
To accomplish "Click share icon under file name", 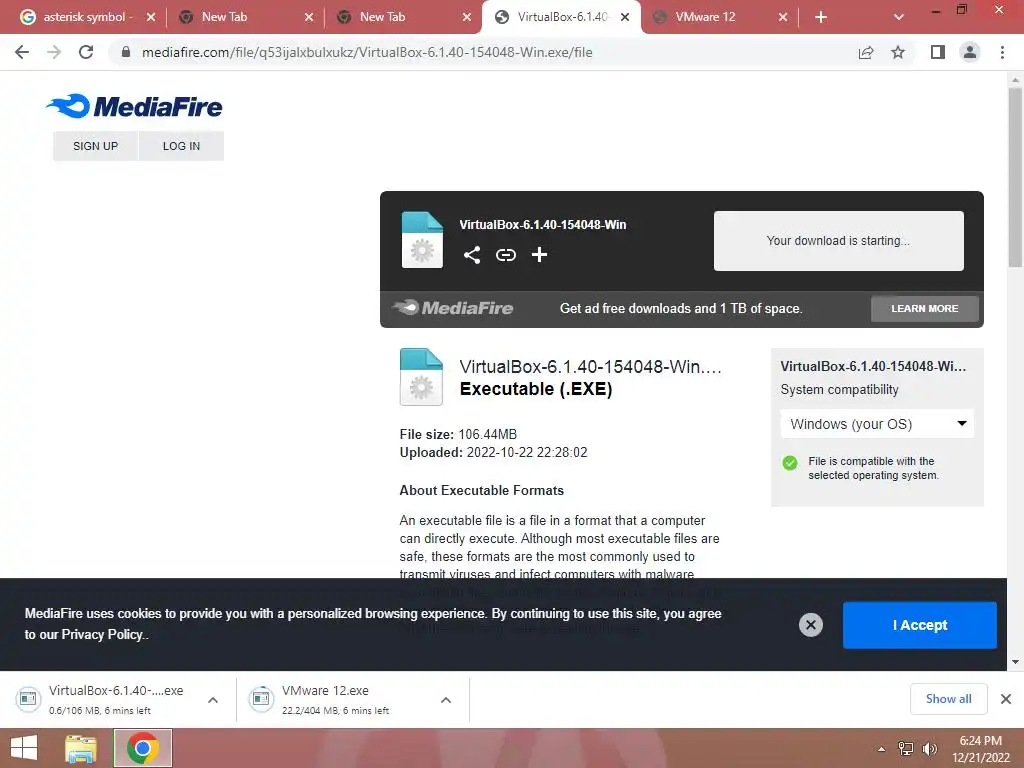I will 472,255.
